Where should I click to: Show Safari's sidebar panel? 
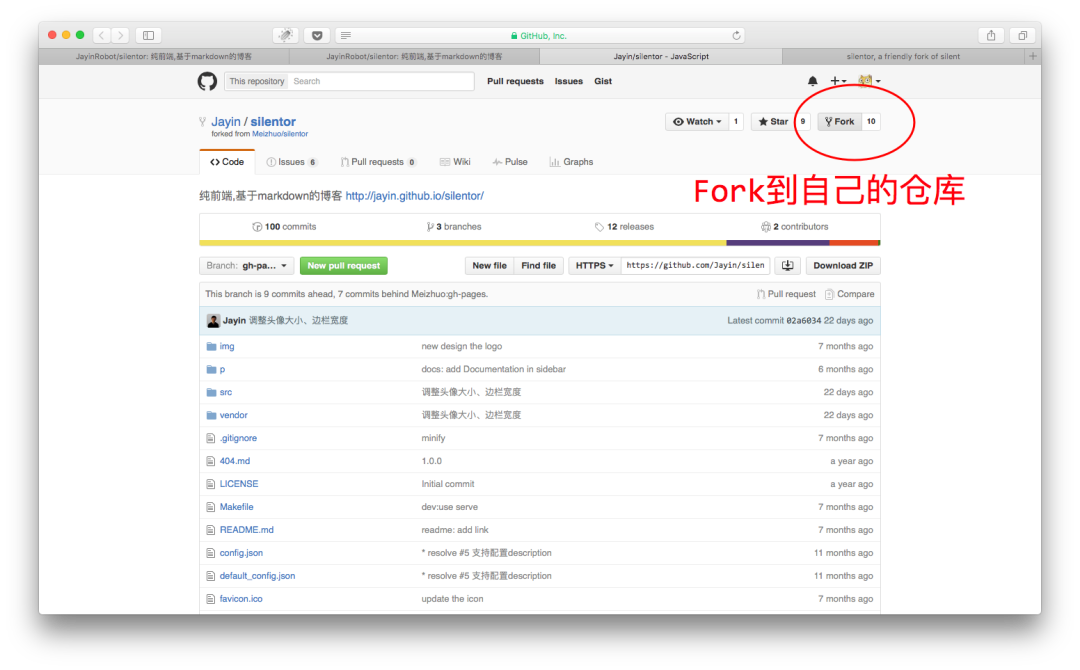coord(148,35)
